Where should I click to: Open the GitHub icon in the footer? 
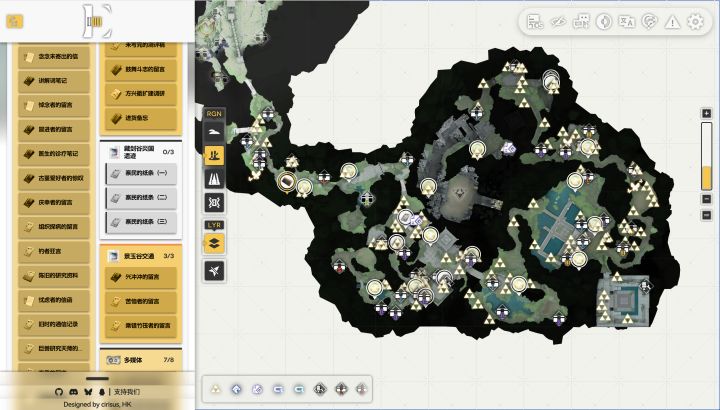(x=59, y=392)
